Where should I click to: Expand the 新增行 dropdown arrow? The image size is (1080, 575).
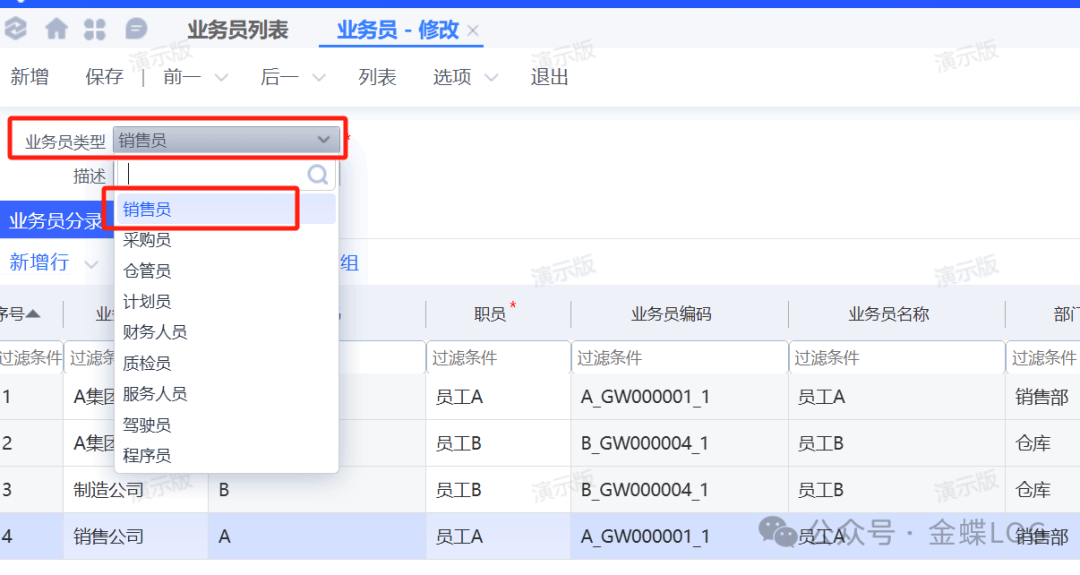(92, 264)
